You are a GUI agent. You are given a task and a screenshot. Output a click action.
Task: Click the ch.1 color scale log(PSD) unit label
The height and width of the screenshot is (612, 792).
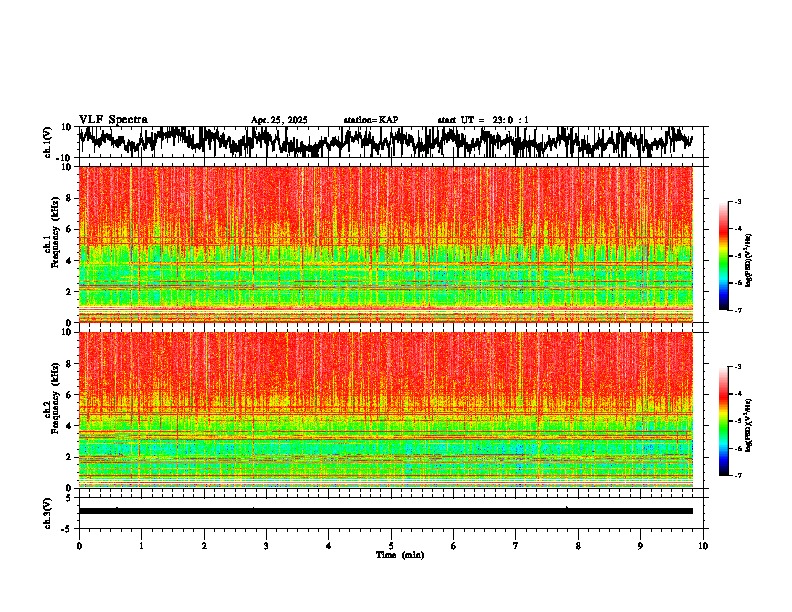pyautogui.click(x=750, y=261)
